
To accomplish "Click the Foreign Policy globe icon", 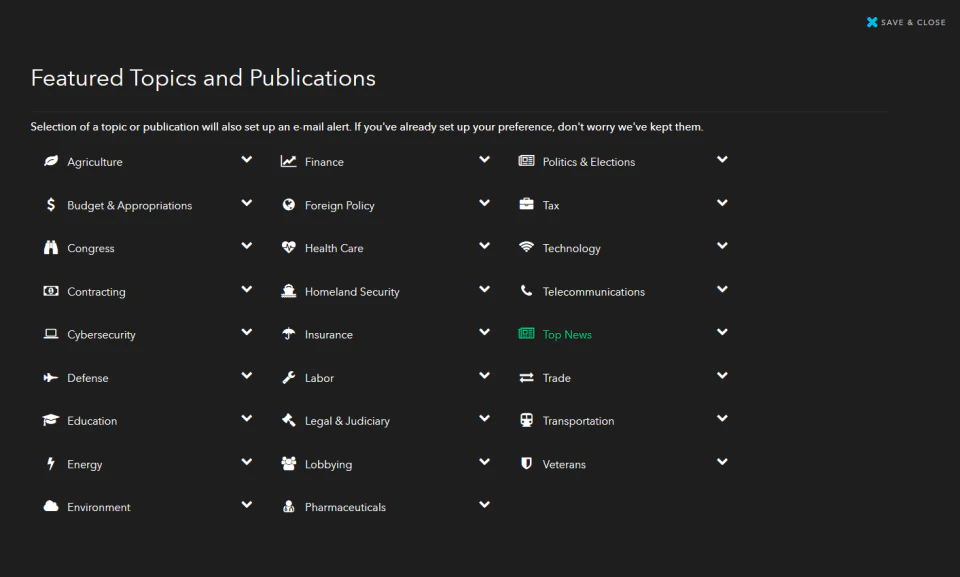I will [x=288, y=204].
